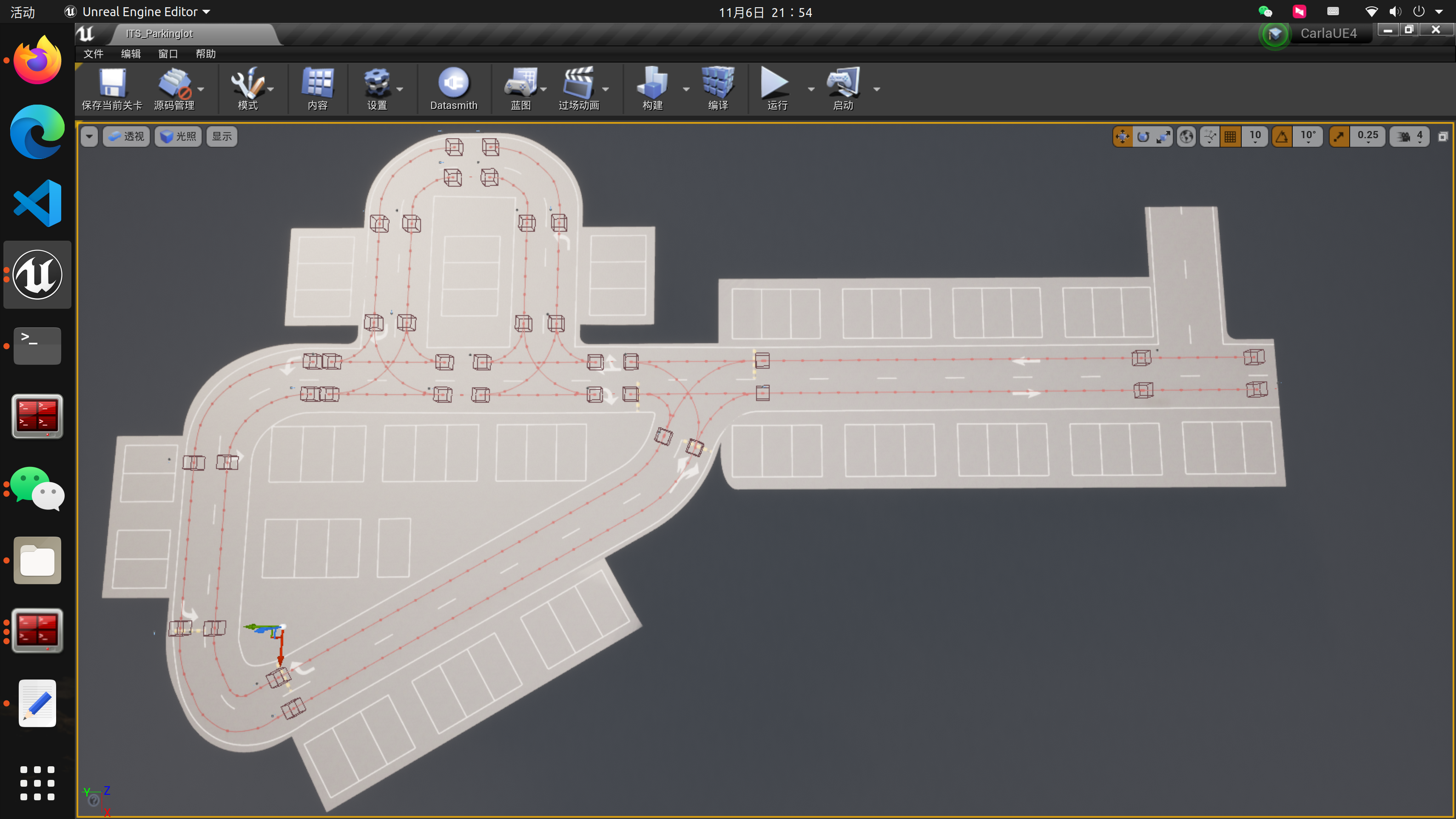The width and height of the screenshot is (1456, 819).
Task: Click the 光照 view mode button
Action: (178, 137)
